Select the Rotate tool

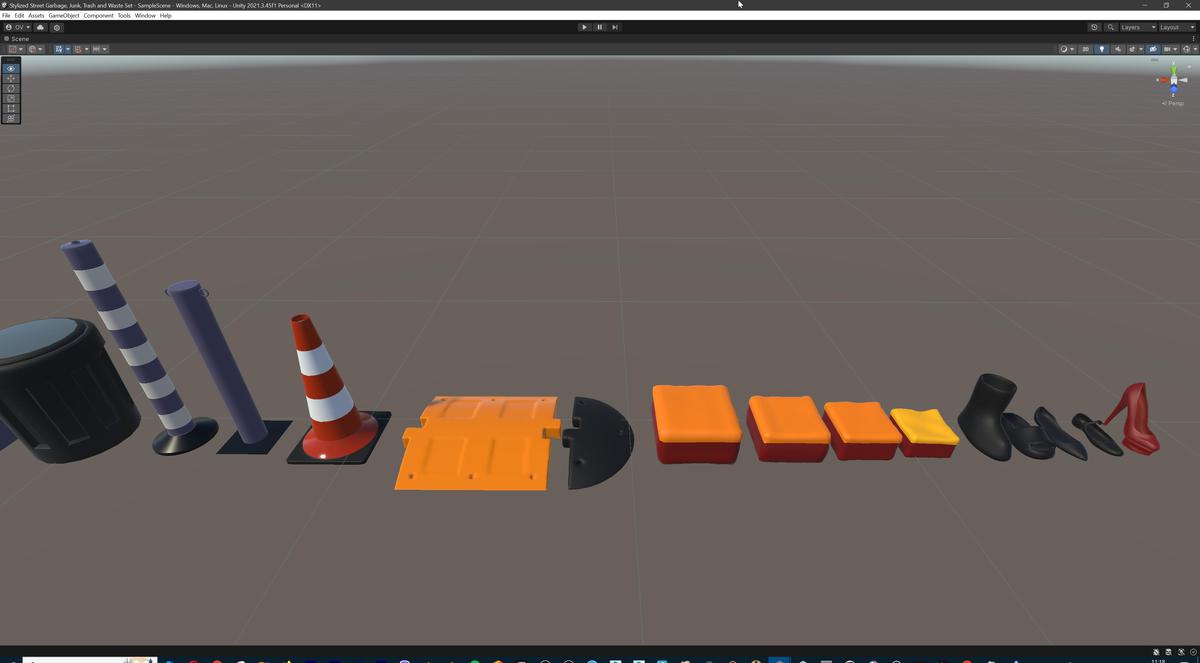tap(10, 88)
